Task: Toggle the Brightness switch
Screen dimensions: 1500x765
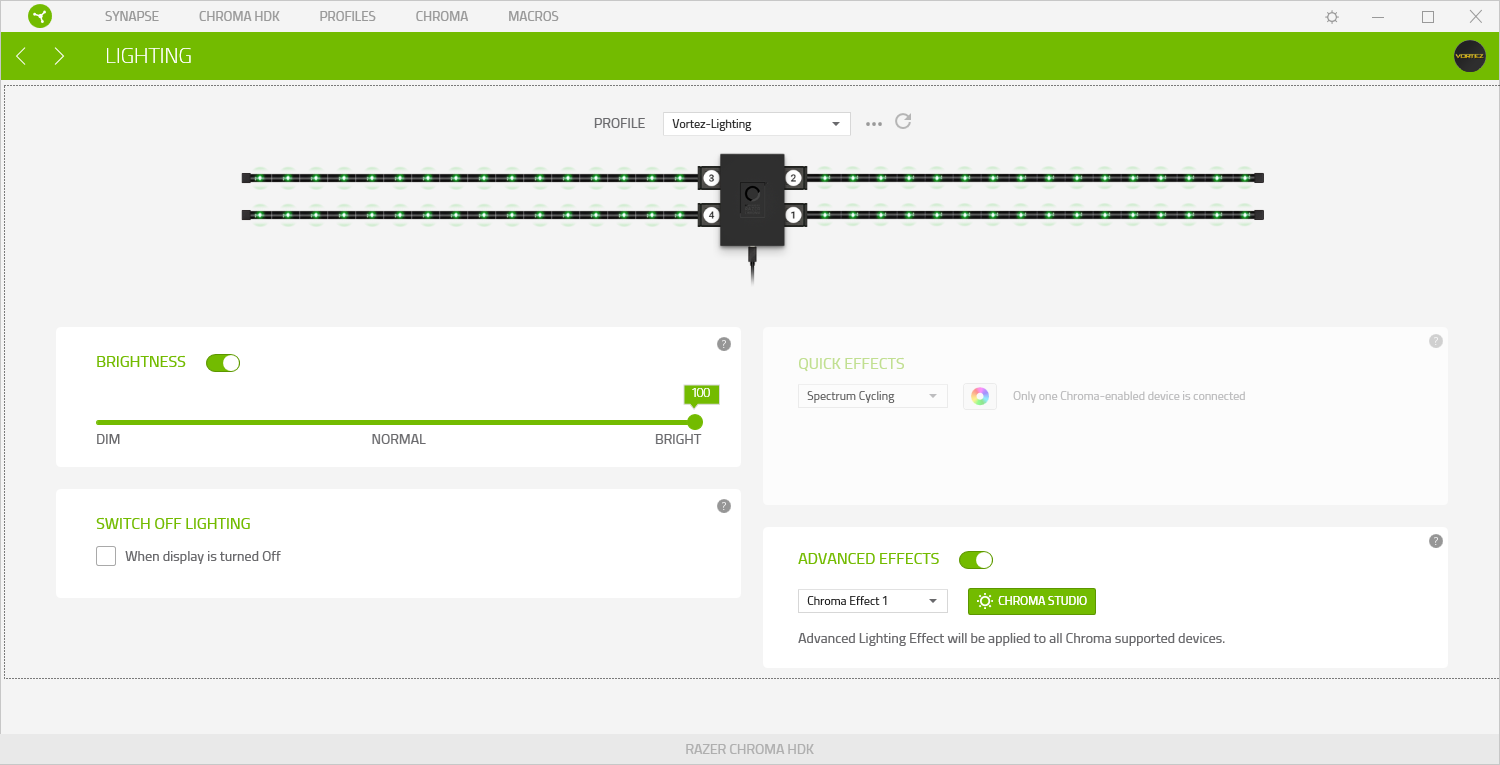Action: coord(223,363)
